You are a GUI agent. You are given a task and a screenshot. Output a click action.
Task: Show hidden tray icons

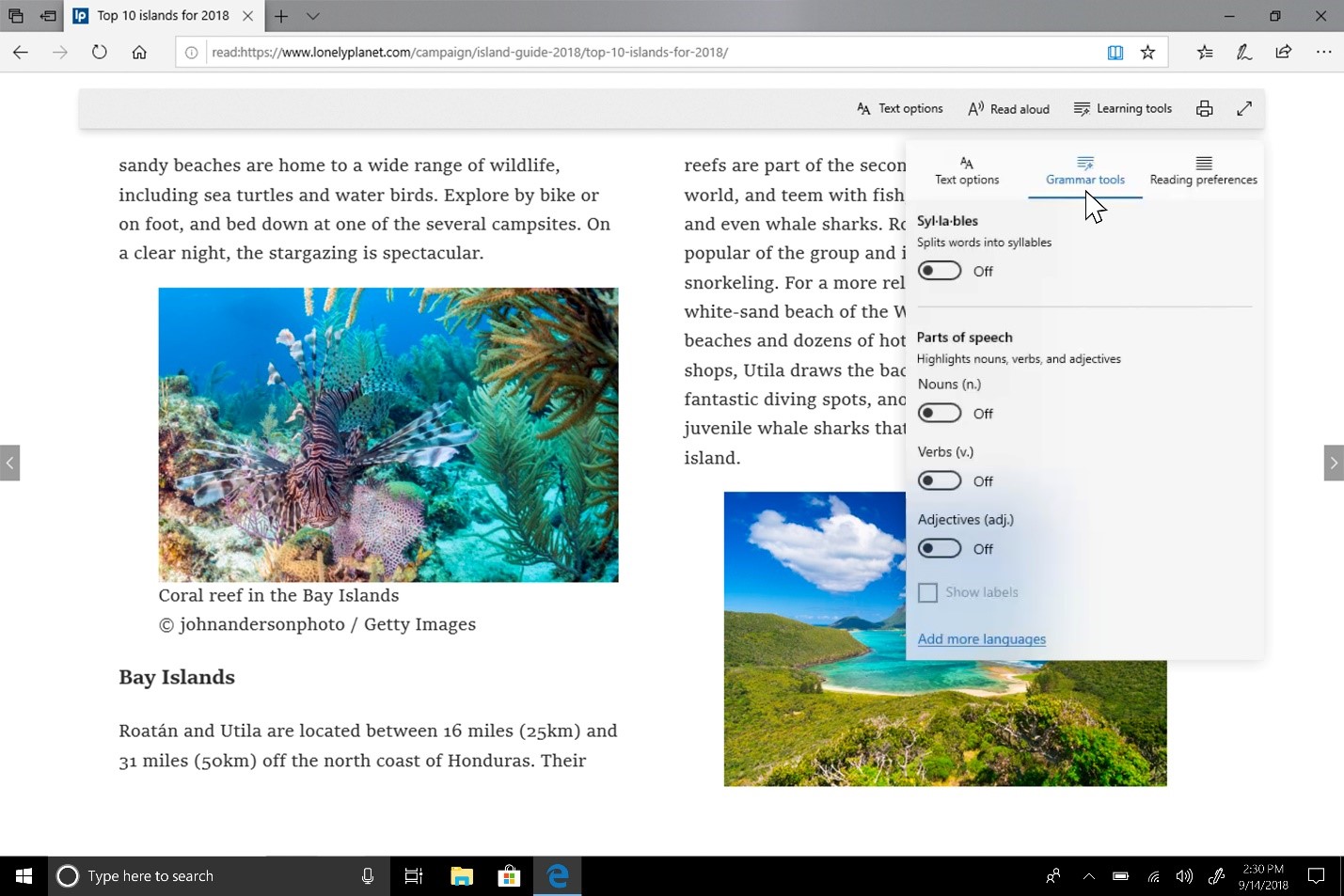1088,876
